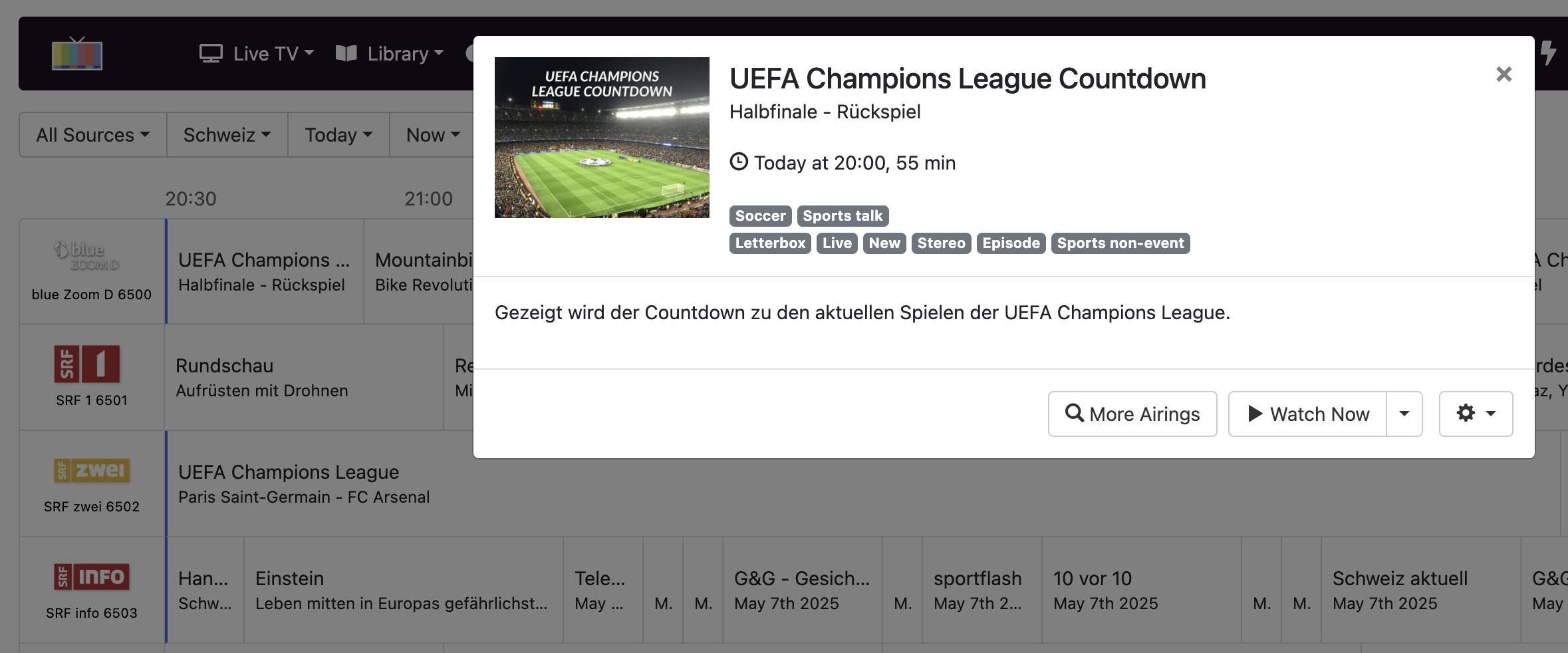The width and height of the screenshot is (1568, 653).
Task: Open the Now time dropdown
Action: (433, 135)
